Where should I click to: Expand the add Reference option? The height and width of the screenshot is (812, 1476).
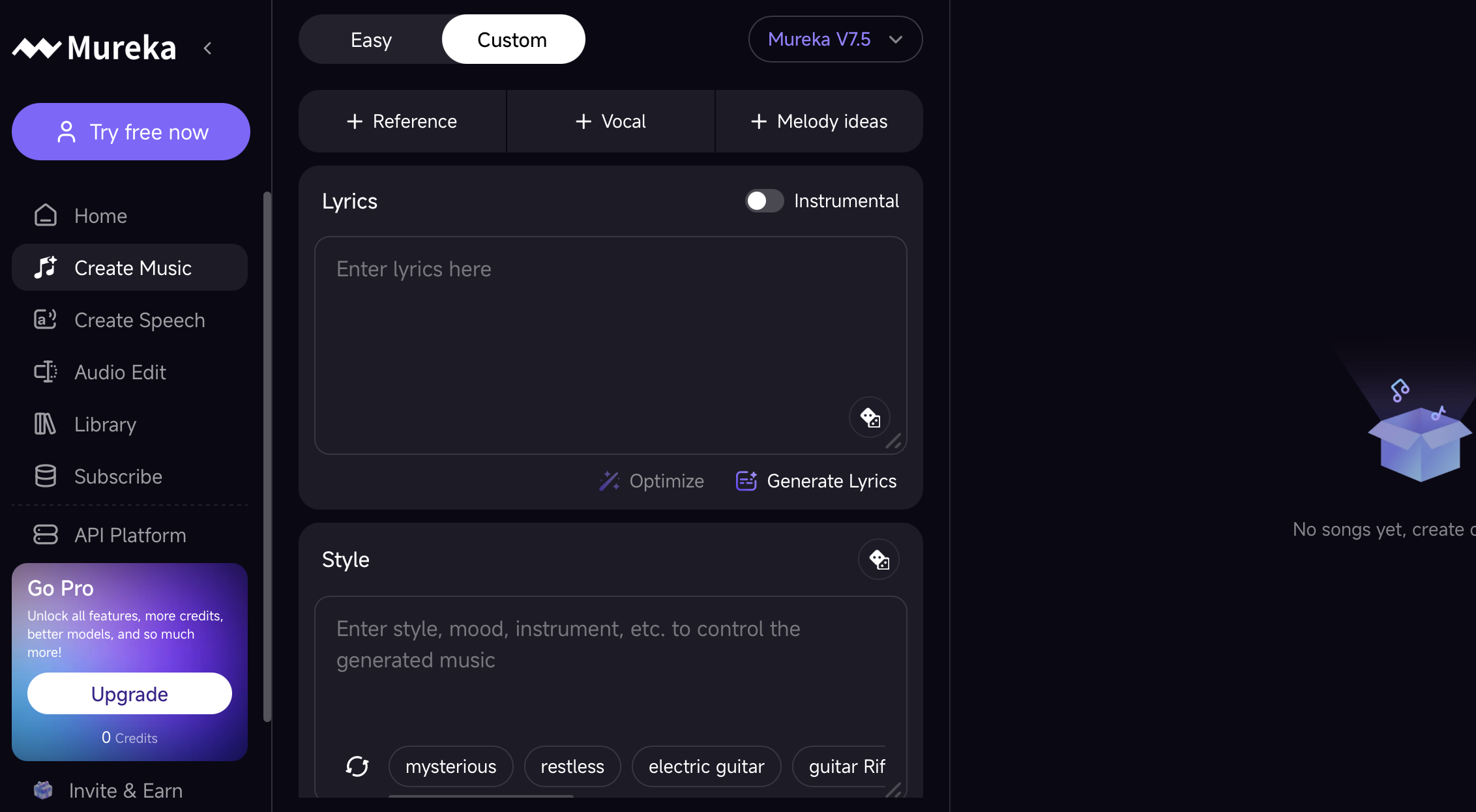click(x=402, y=121)
